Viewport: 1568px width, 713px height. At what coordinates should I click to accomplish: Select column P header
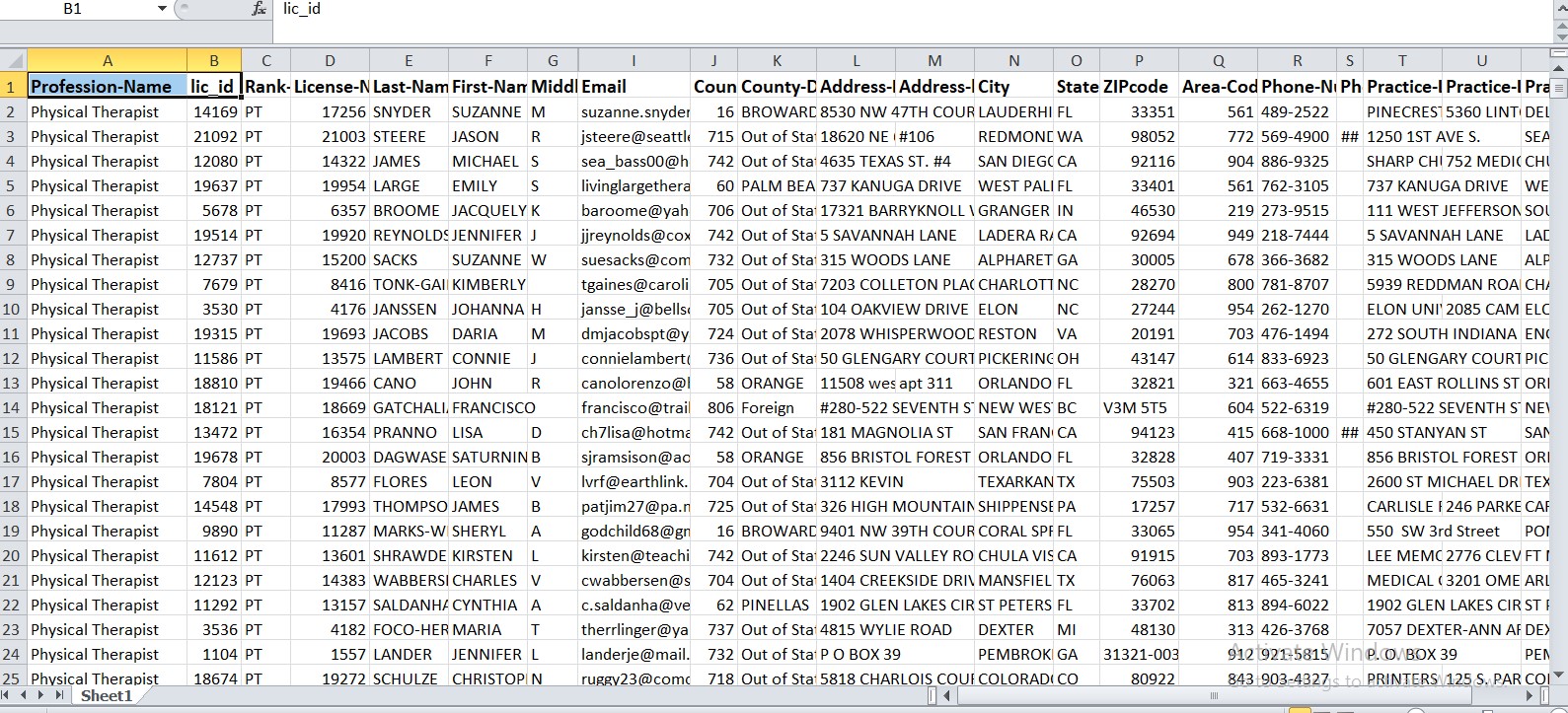click(x=1139, y=60)
